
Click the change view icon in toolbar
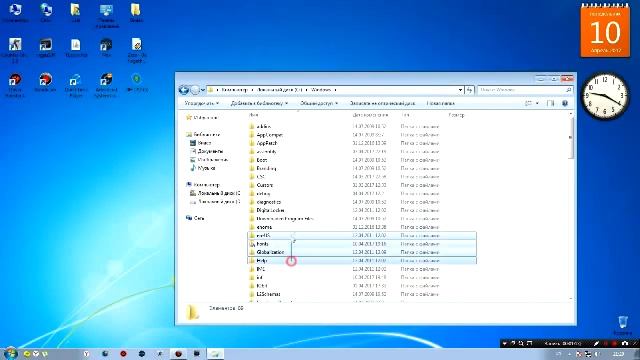pyautogui.click(x=528, y=103)
